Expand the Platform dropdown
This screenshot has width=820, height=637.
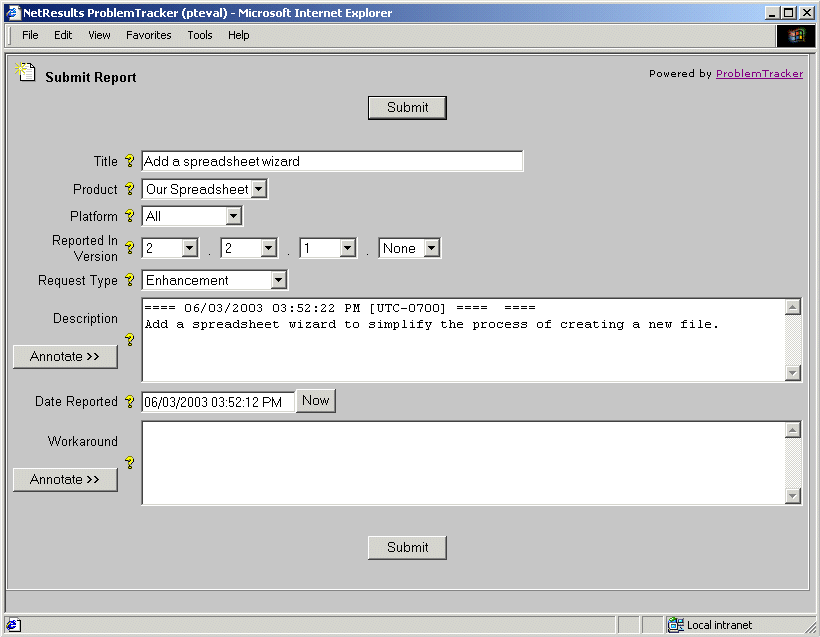click(x=233, y=216)
